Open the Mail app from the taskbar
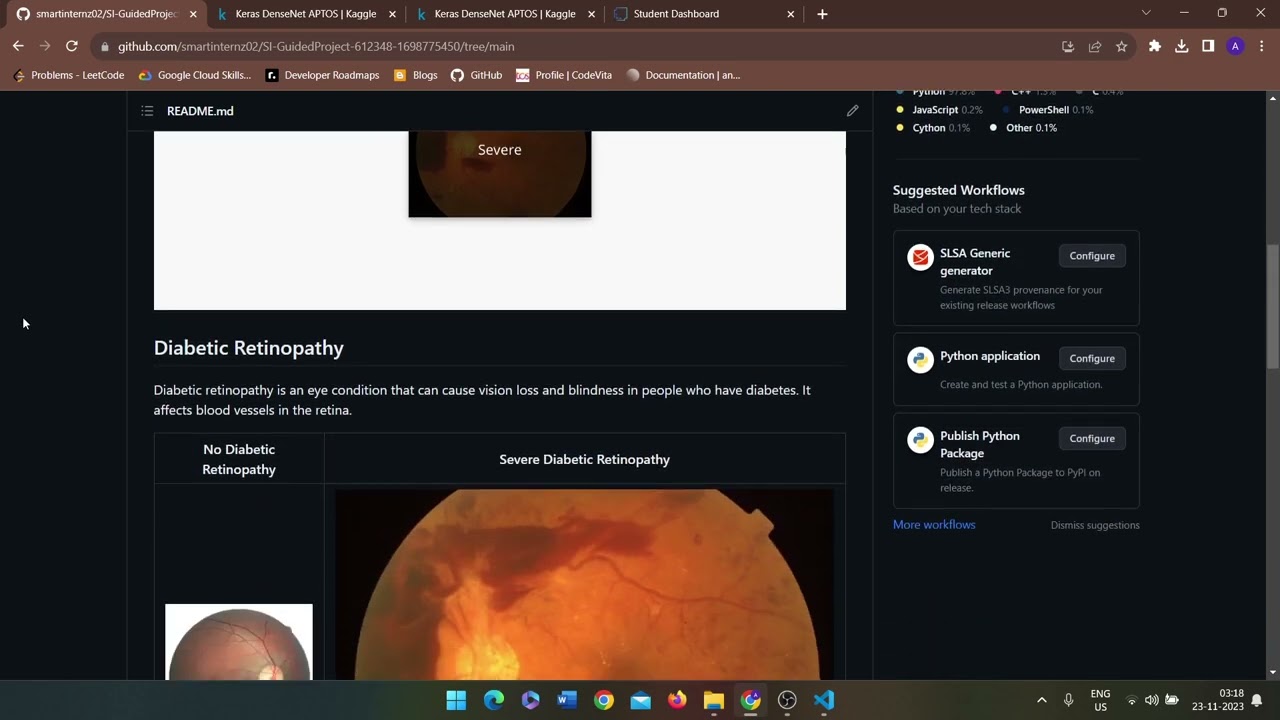The width and height of the screenshot is (1280, 720). (x=640, y=700)
